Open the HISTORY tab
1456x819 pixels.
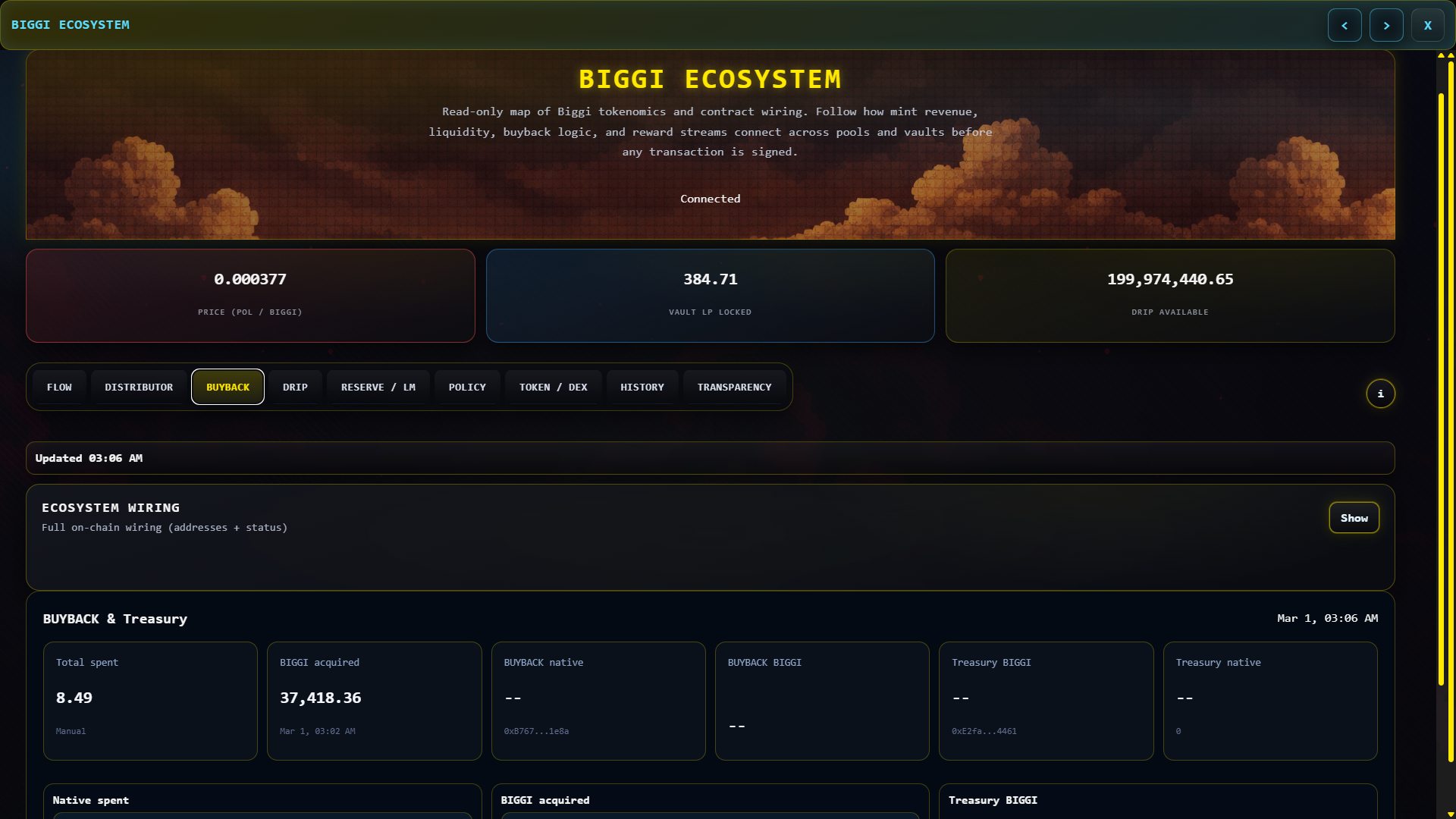(x=642, y=387)
